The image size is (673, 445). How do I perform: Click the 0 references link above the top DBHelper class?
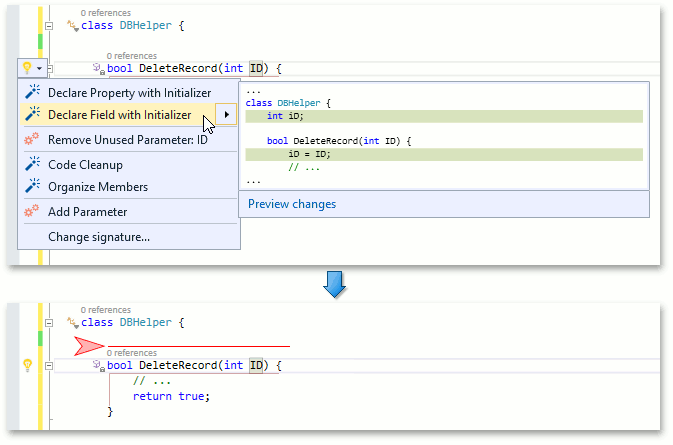coord(105,13)
